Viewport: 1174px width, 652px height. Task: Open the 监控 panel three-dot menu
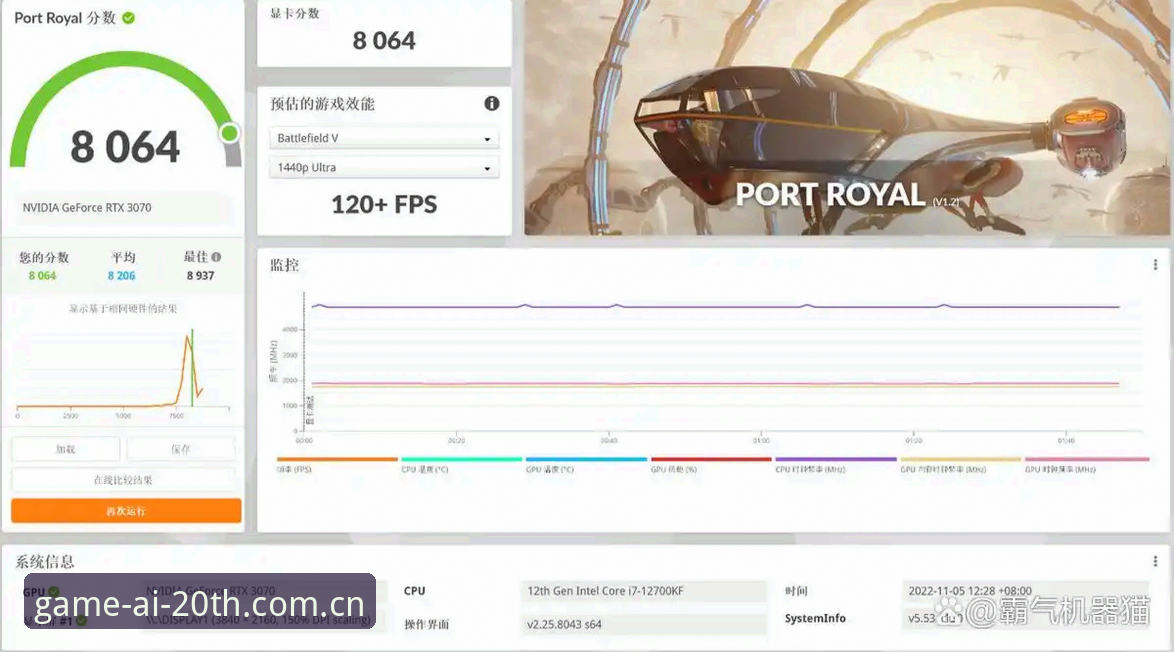point(1155,265)
